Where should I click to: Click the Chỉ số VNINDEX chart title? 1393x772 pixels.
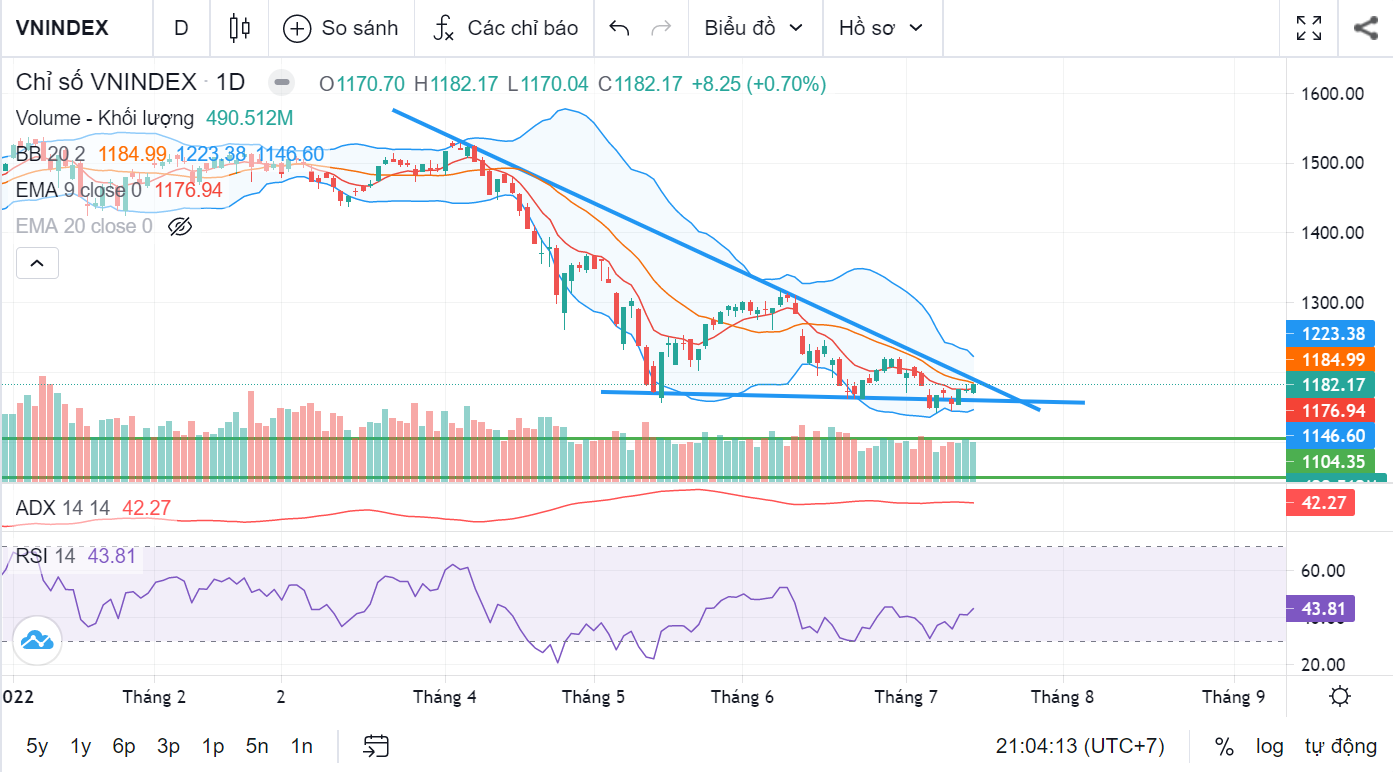(105, 83)
